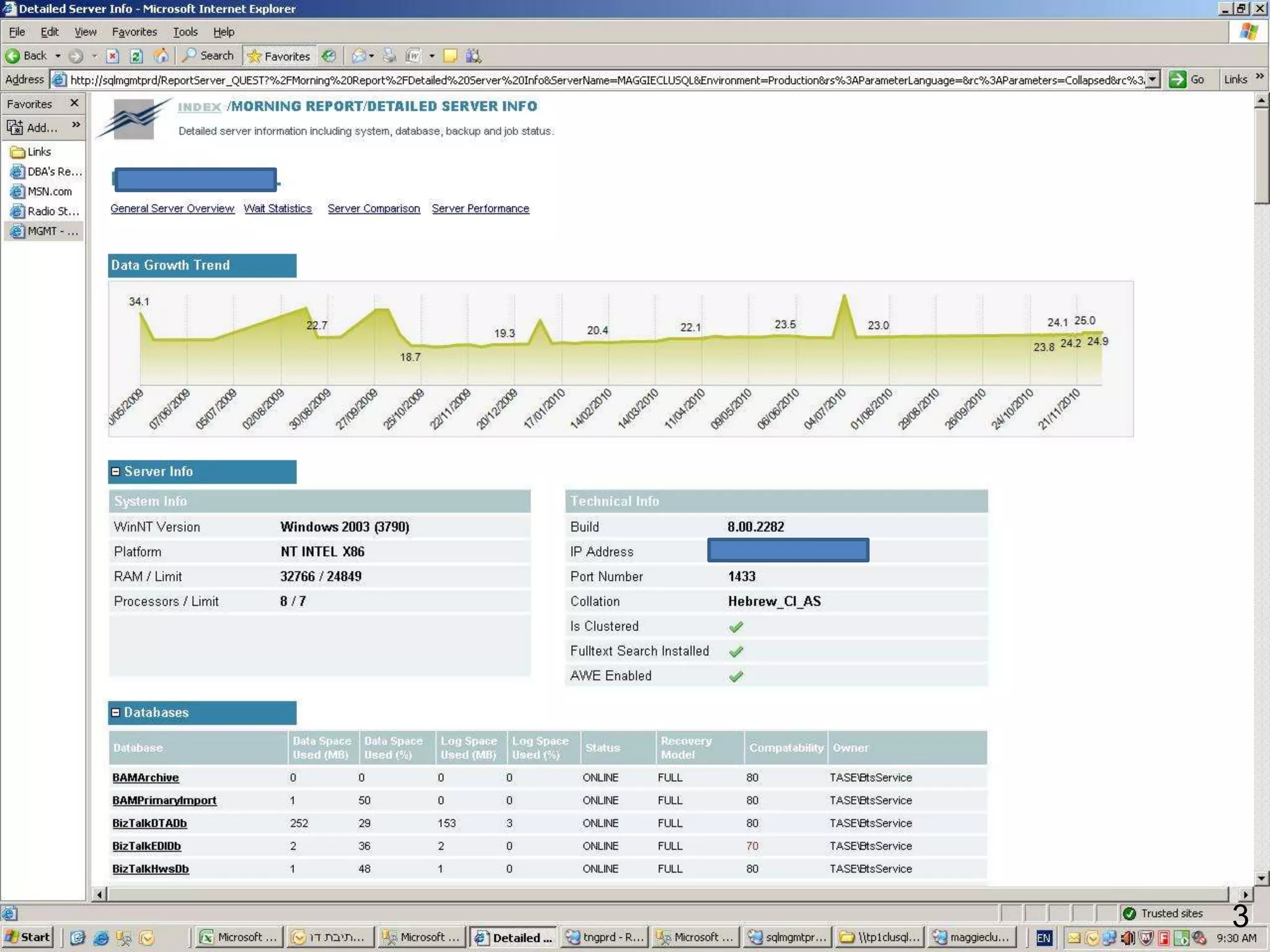Click the Research binoculars icon

pyautogui.click(x=473, y=56)
